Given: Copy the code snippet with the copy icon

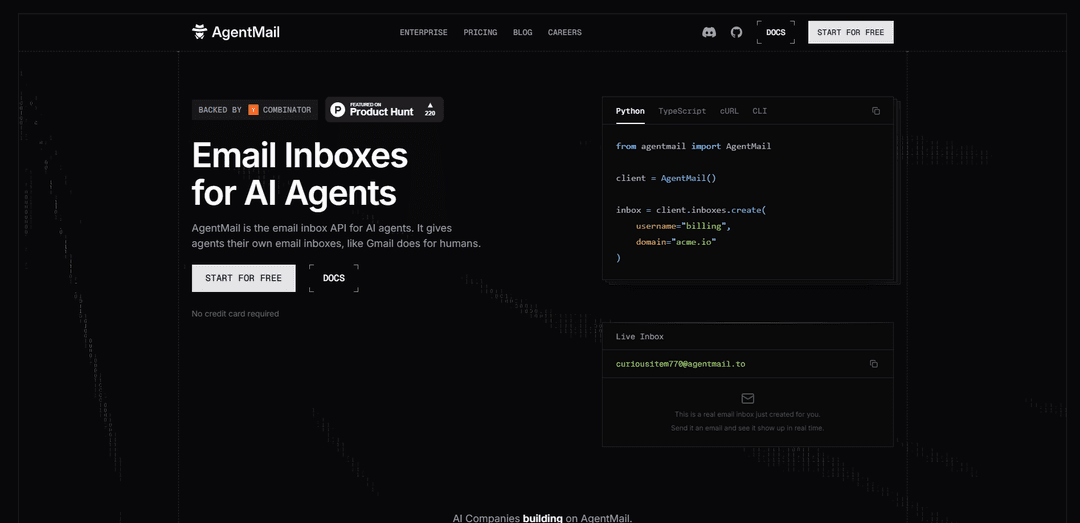Looking at the screenshot, I should pyautogui.click(x=875, y=111).
